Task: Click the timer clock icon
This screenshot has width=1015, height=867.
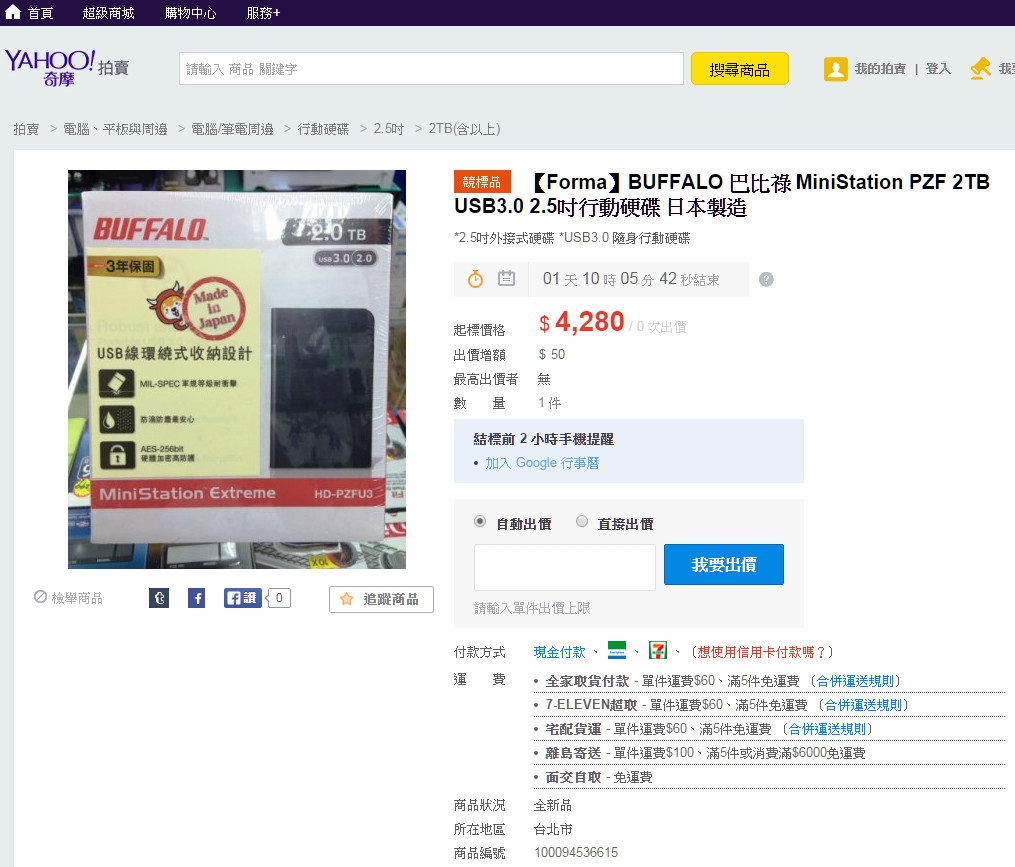Action: pyautogui.click(x=476, y=279)
